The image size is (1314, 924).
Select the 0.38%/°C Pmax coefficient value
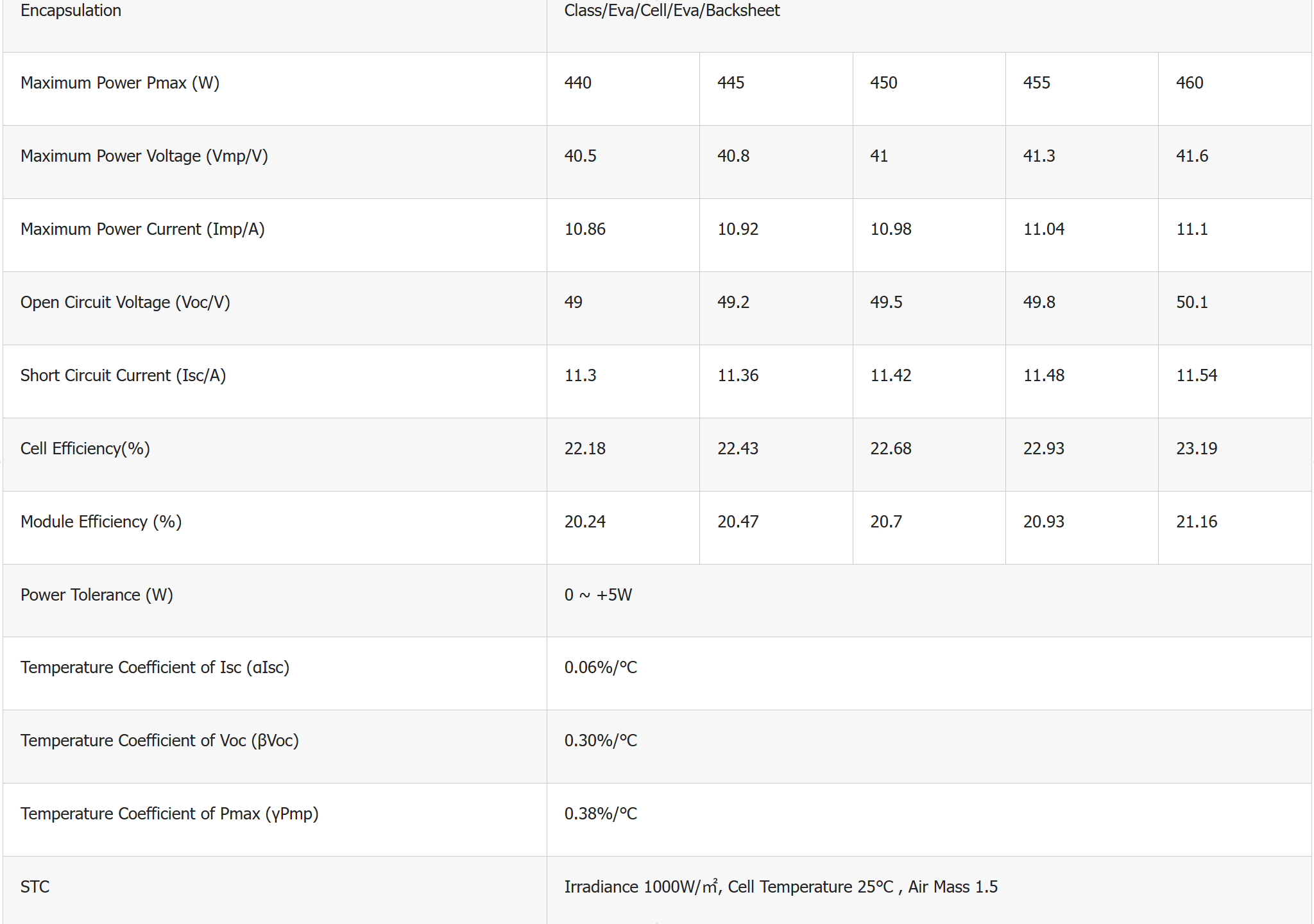601,814
